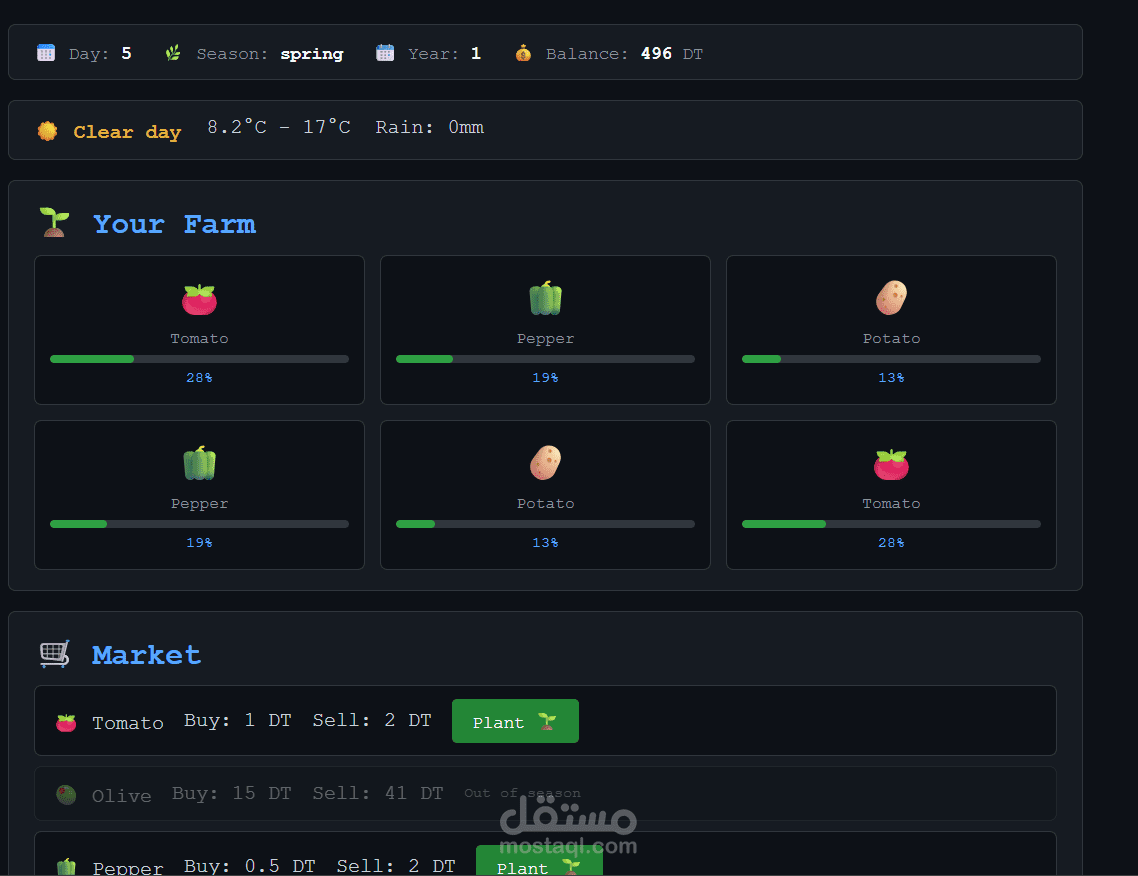This screenshot has height=876, width=1138.
Task: Click the 'Market' heading
Action: pos(147,655)
